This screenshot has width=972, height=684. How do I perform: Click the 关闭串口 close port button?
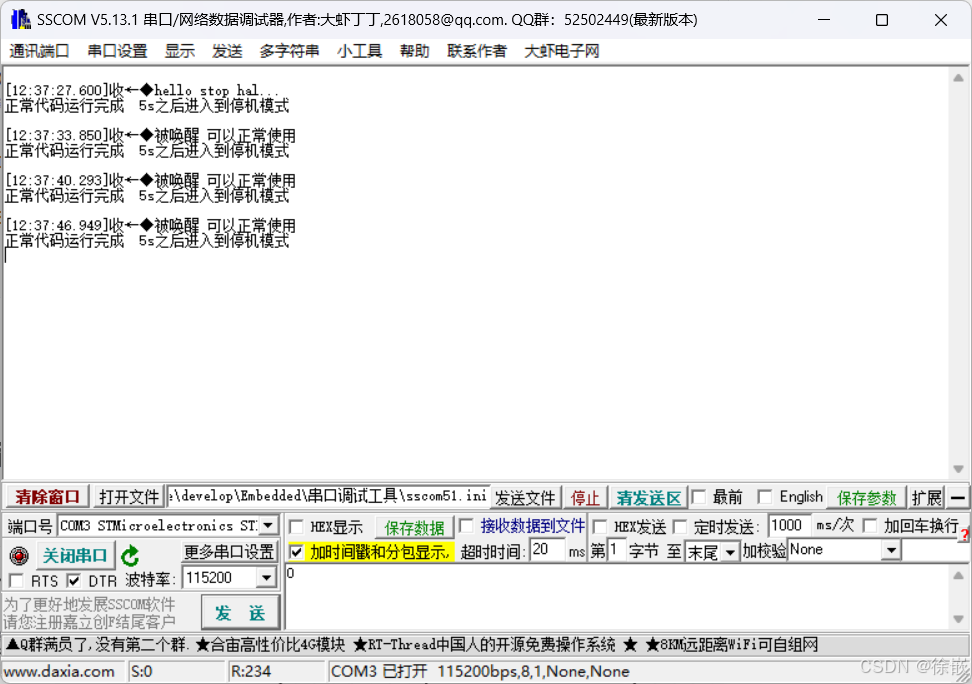pyautogui.click(x=75, y=556)
